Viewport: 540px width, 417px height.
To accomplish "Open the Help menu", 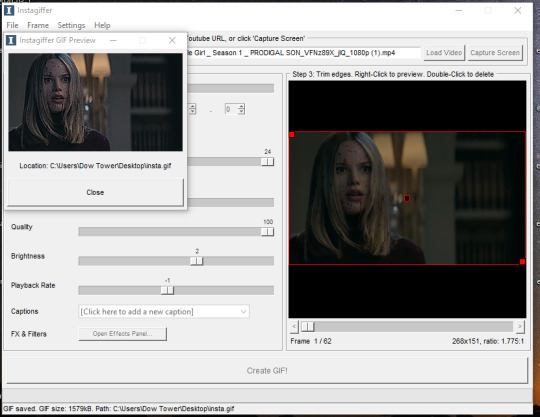I will (x=102, y=25).
